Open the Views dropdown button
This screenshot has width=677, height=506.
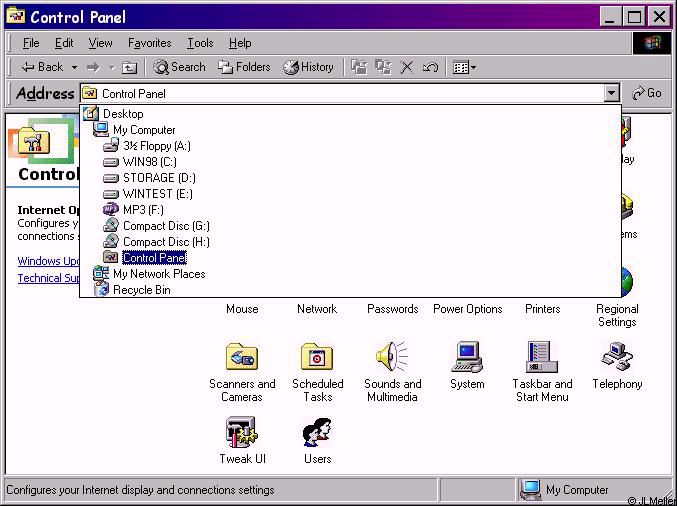tap(464, 67)
